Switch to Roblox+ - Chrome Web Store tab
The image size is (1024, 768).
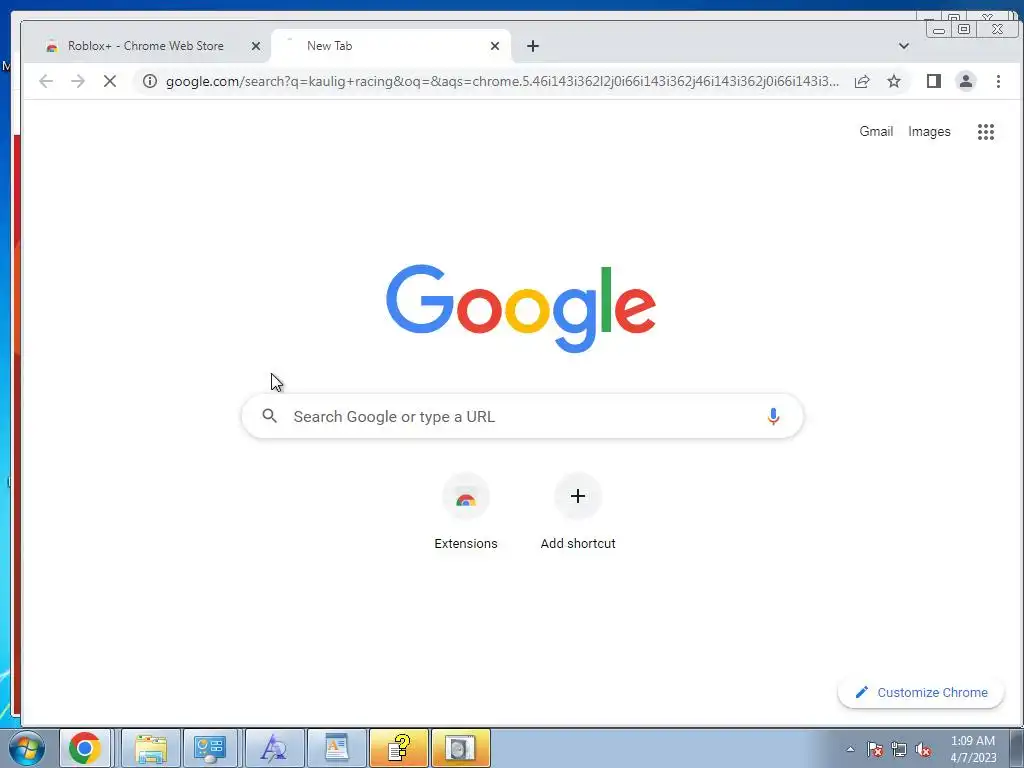(146, 46)
